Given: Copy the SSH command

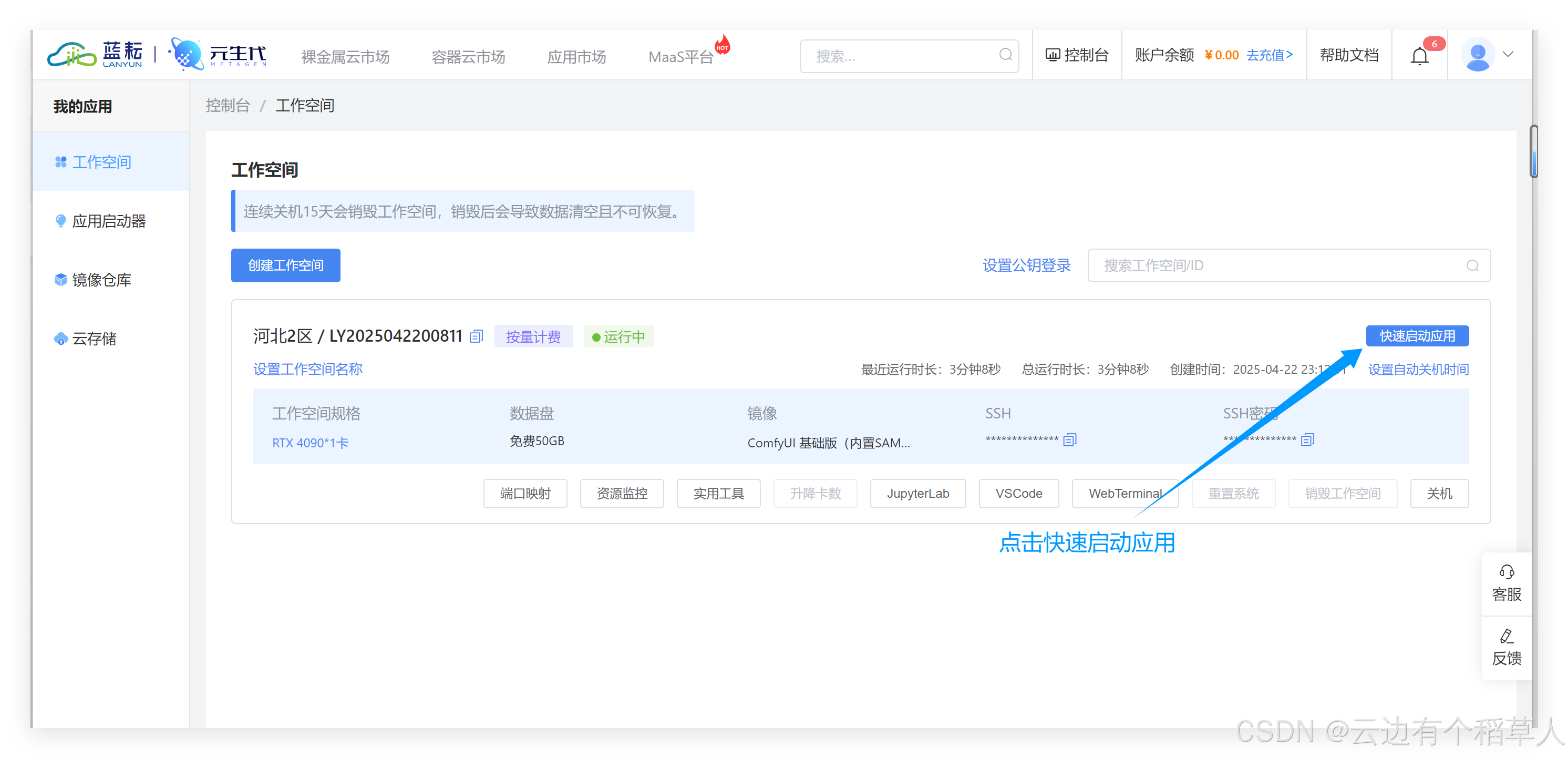Looking at the screenshot, I should click(1069, 439).
